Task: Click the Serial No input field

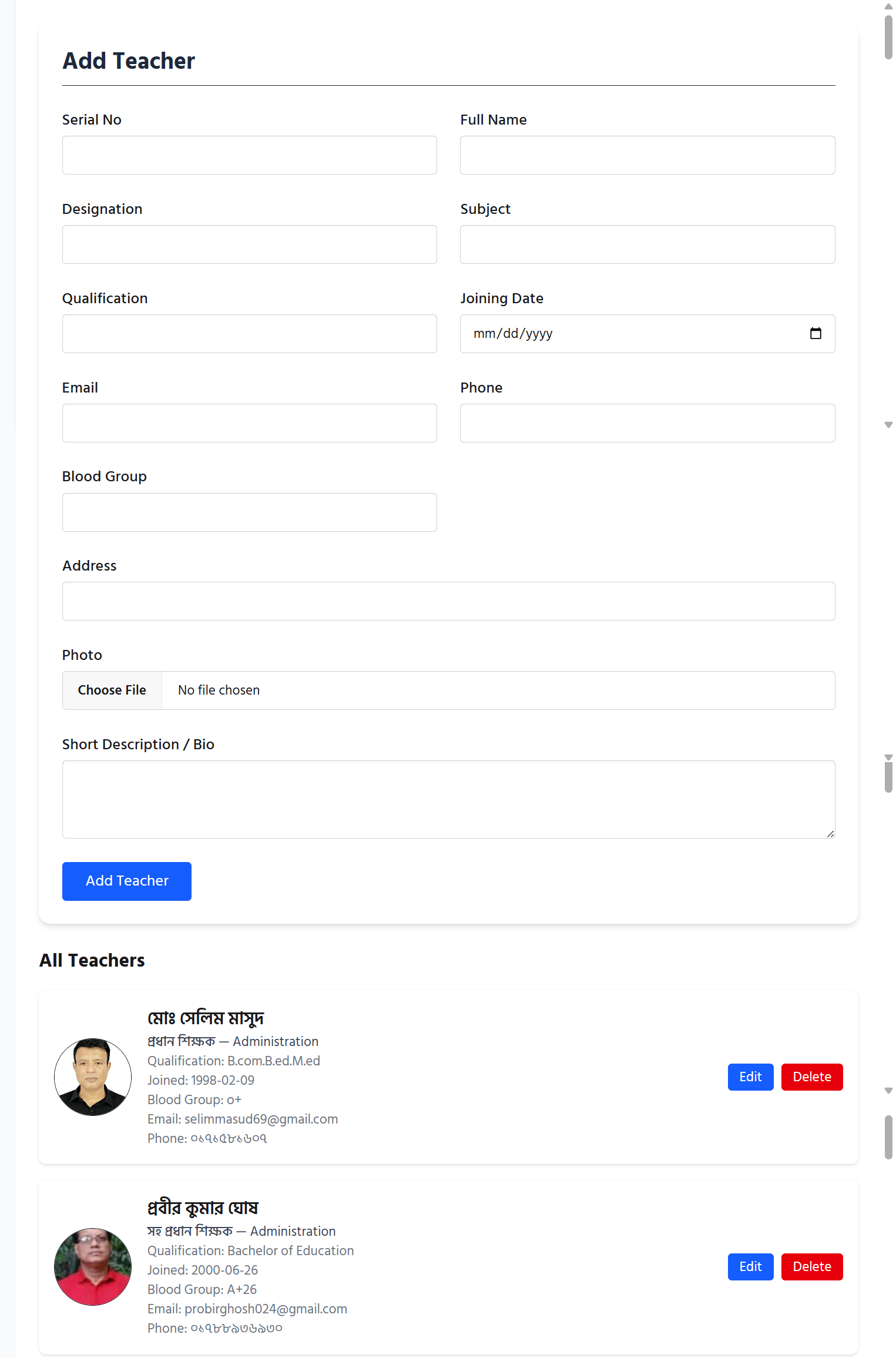Action: coord(249,155)
